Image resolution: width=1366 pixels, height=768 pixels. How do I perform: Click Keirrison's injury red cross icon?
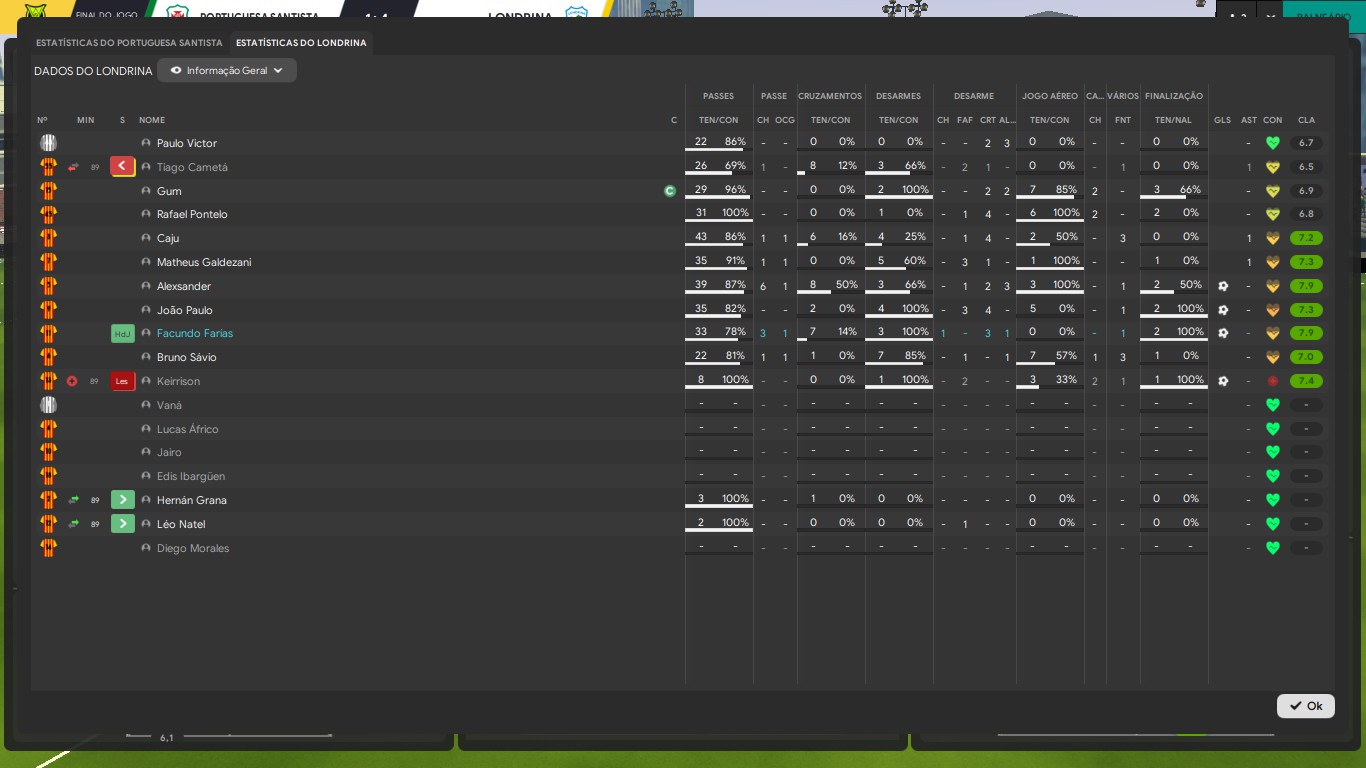coord(72,381)
